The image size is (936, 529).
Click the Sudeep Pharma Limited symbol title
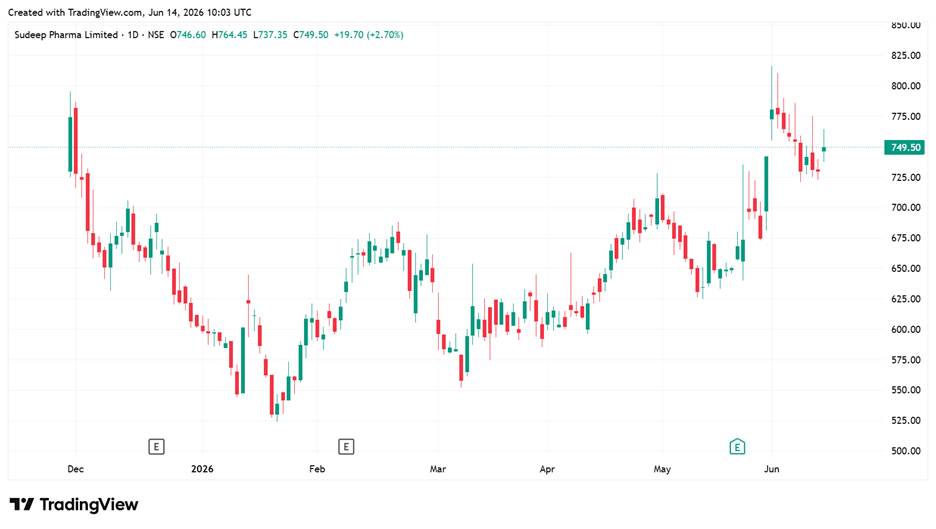66,35
